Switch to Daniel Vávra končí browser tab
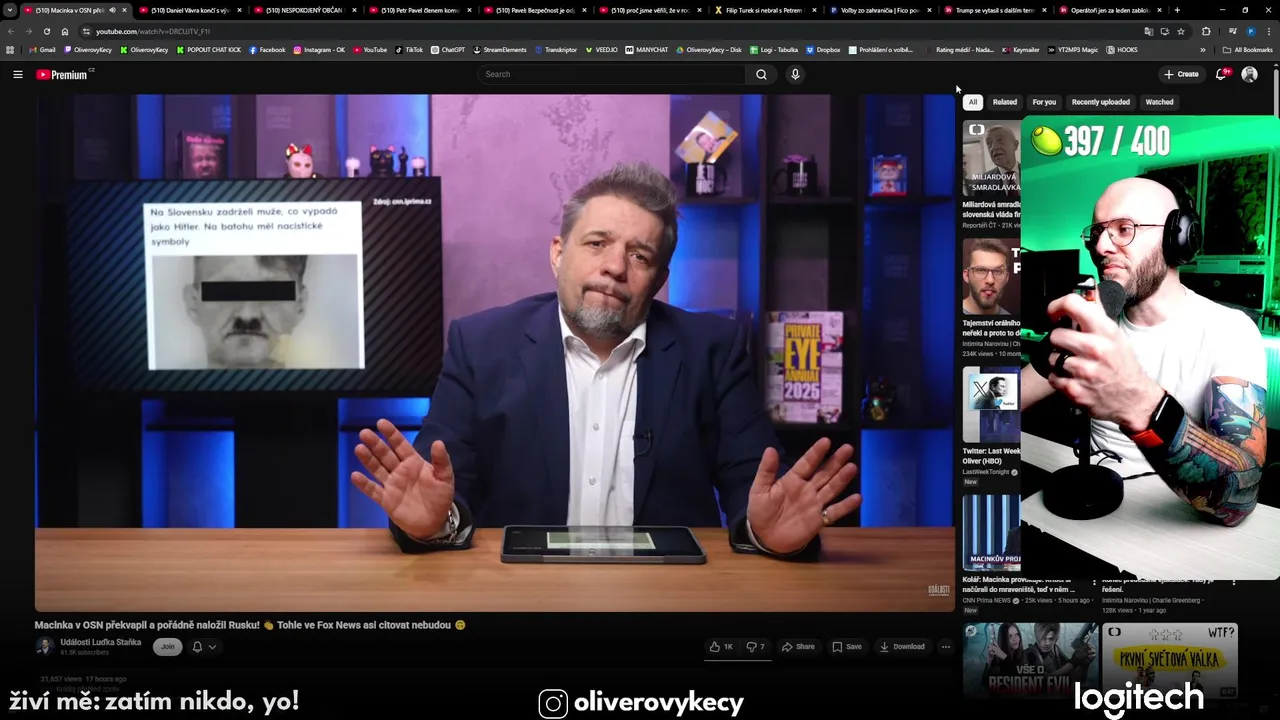This screenshot has height=720, width=1280. pyautogui.click(x=190, y=10)
